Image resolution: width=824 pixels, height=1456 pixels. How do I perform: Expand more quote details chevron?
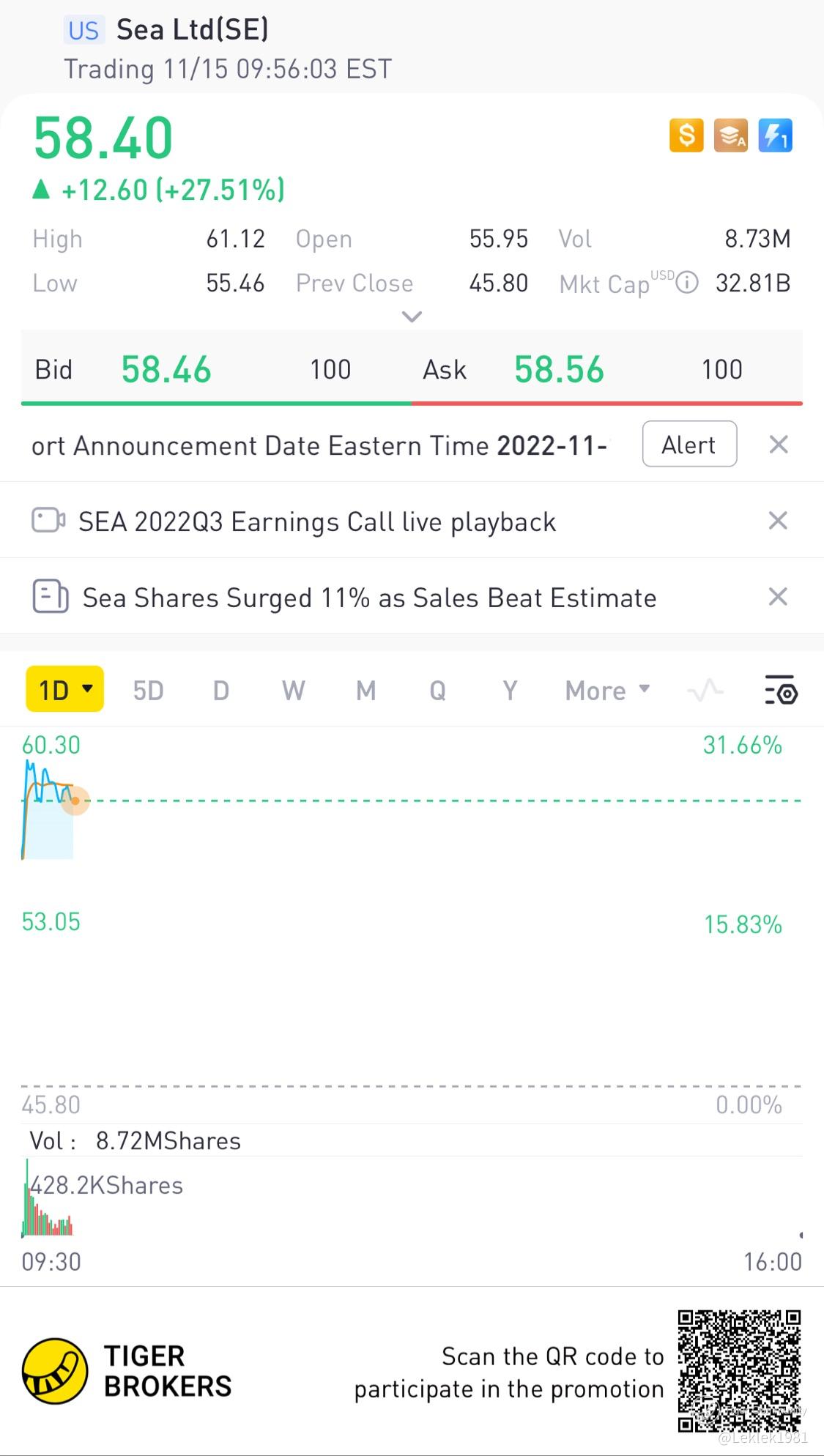click(x=412, y=317)
